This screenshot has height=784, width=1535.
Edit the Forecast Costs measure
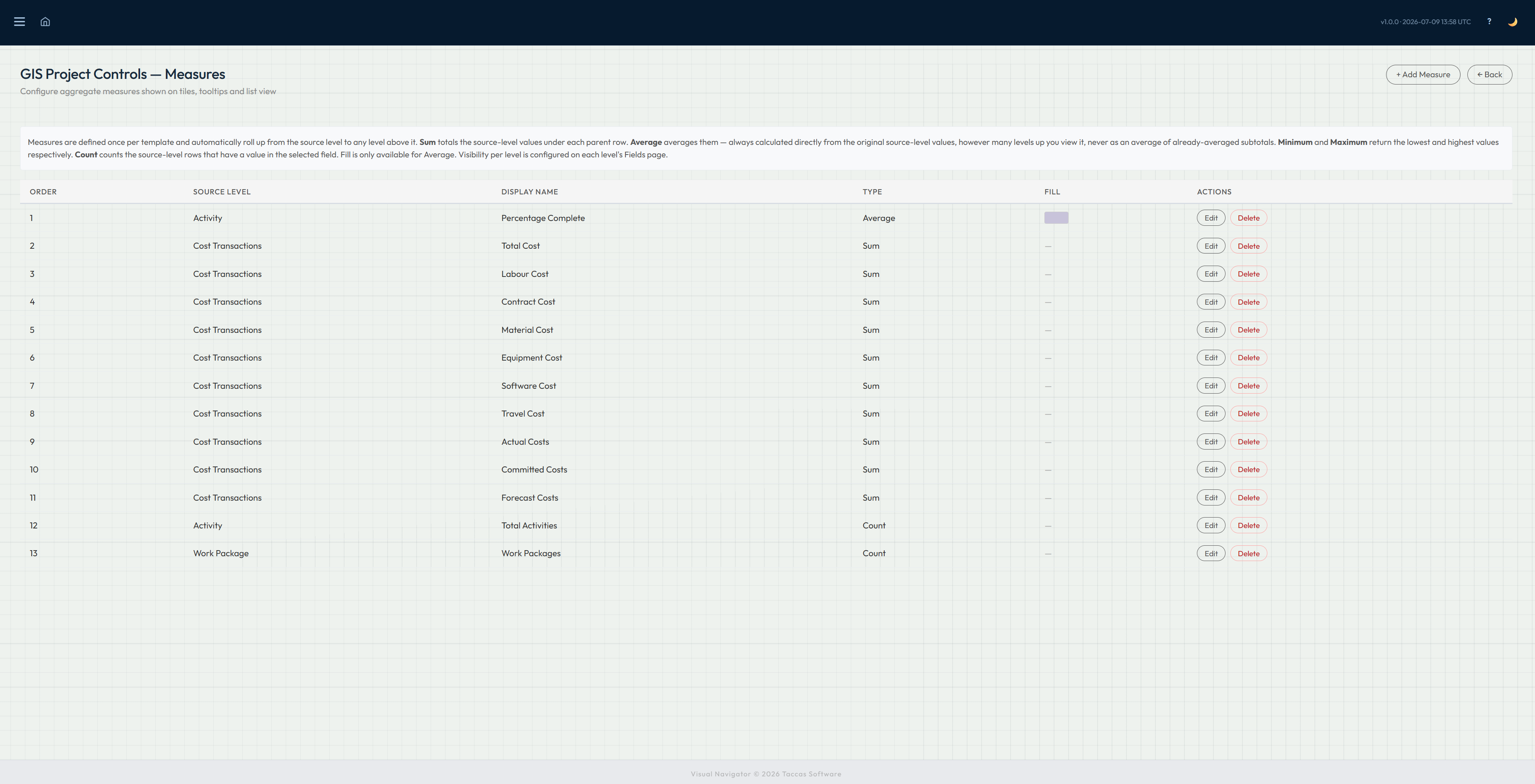[1211, 498]
